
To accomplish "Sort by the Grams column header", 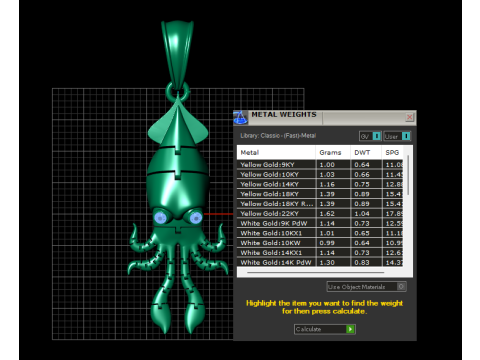I will (333, 153).
